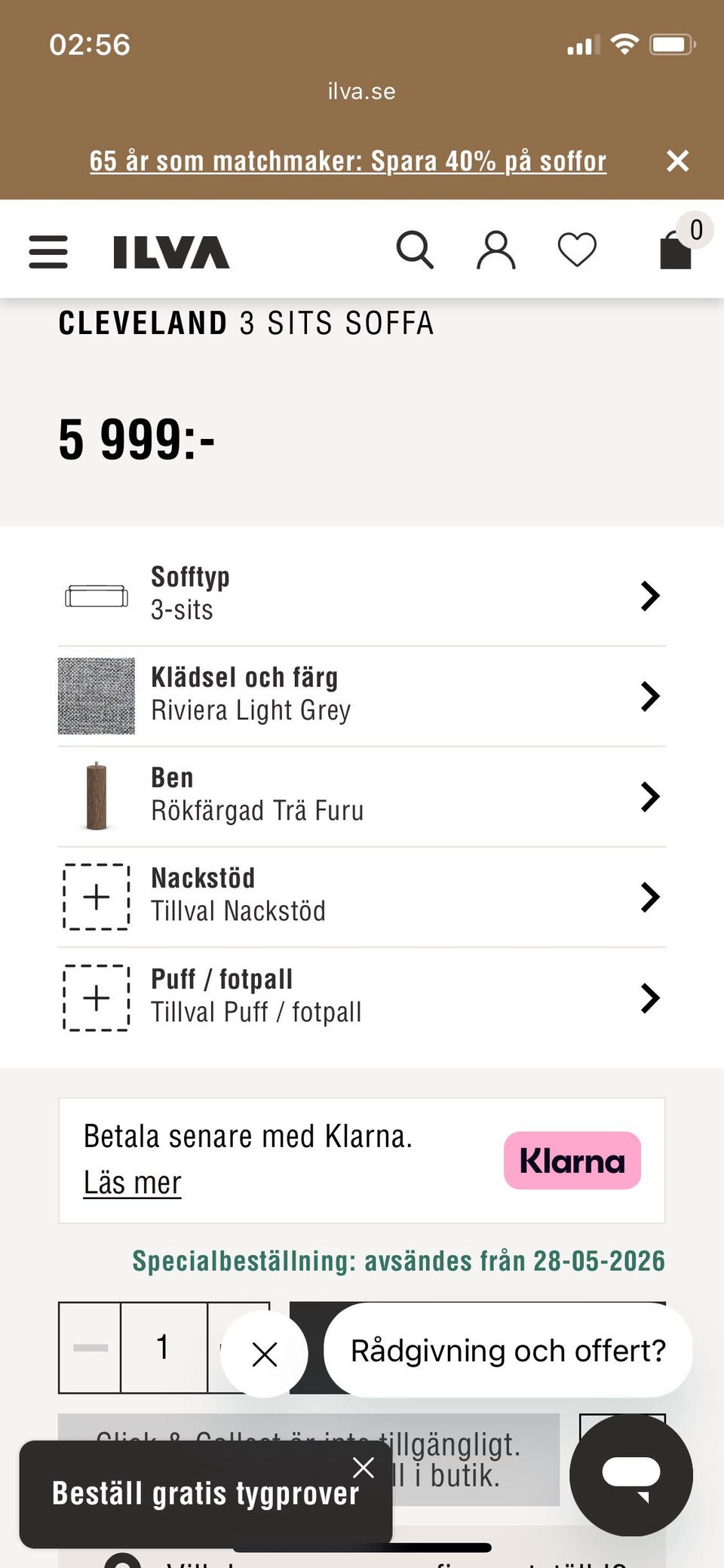Expand the Sofftyp option row
This screenshot has height=1568, width=724.
(x=362, y=595)
